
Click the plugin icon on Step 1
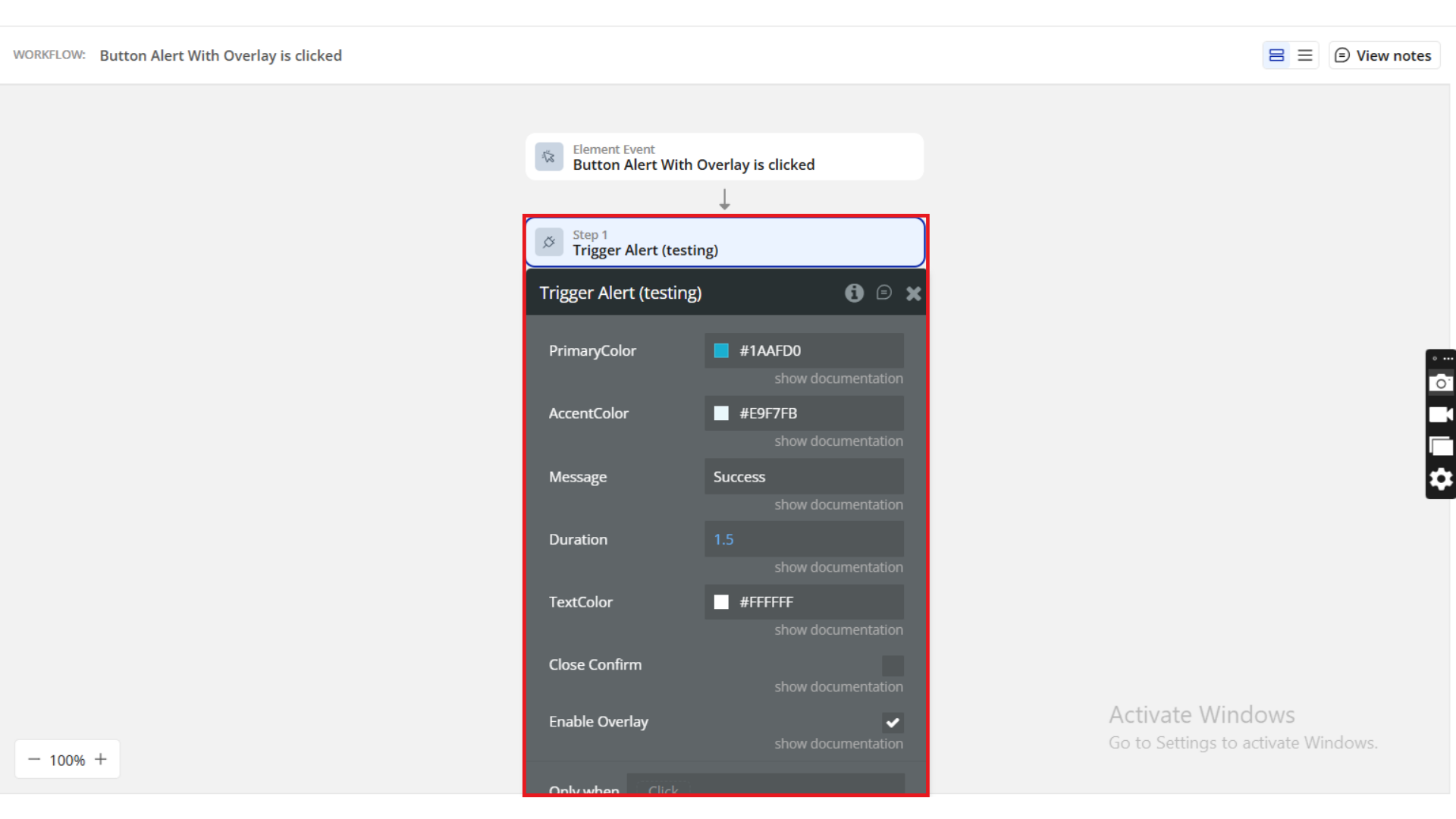(x=549, y=243)
